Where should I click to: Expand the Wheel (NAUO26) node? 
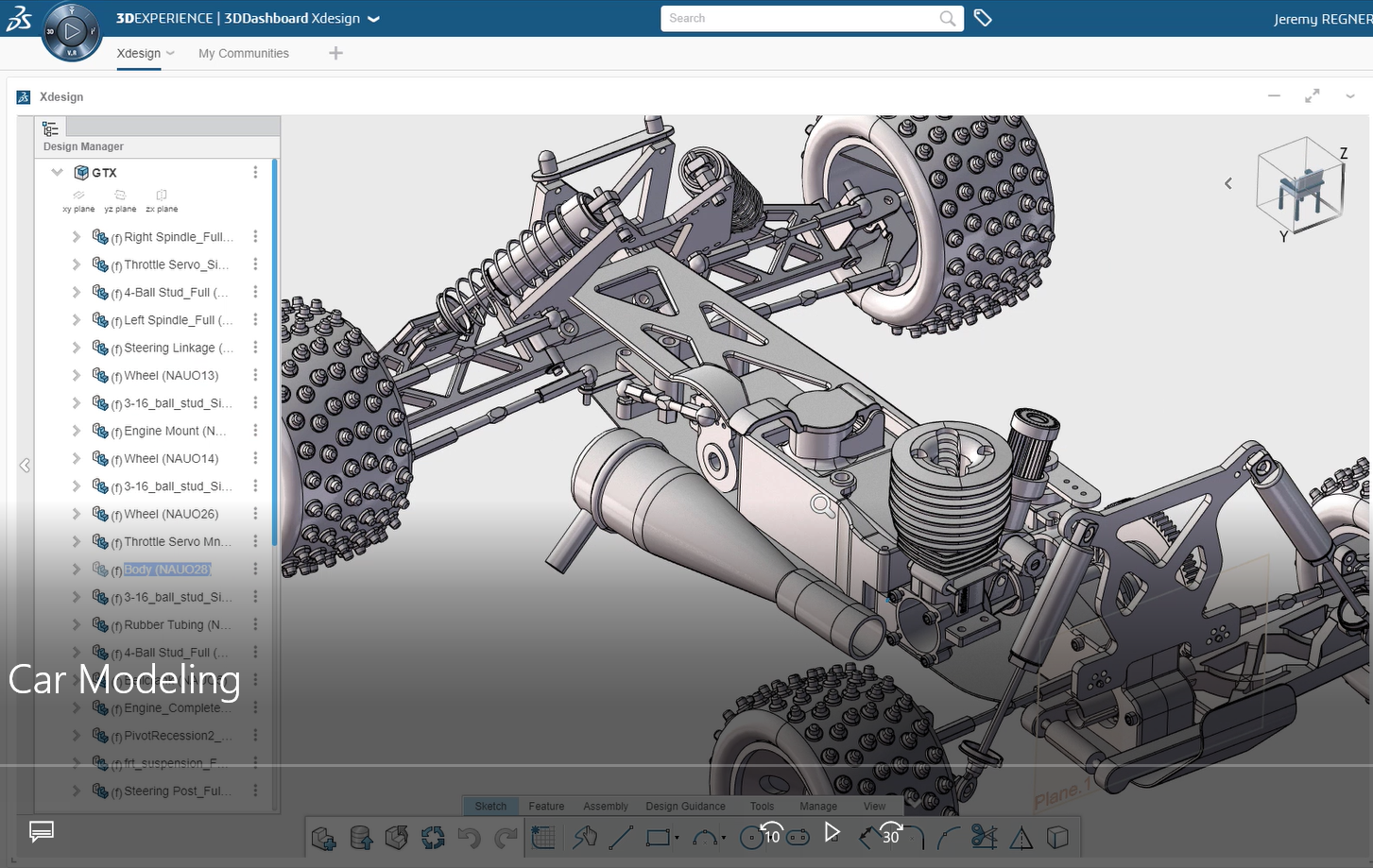[x=77, y=514]
